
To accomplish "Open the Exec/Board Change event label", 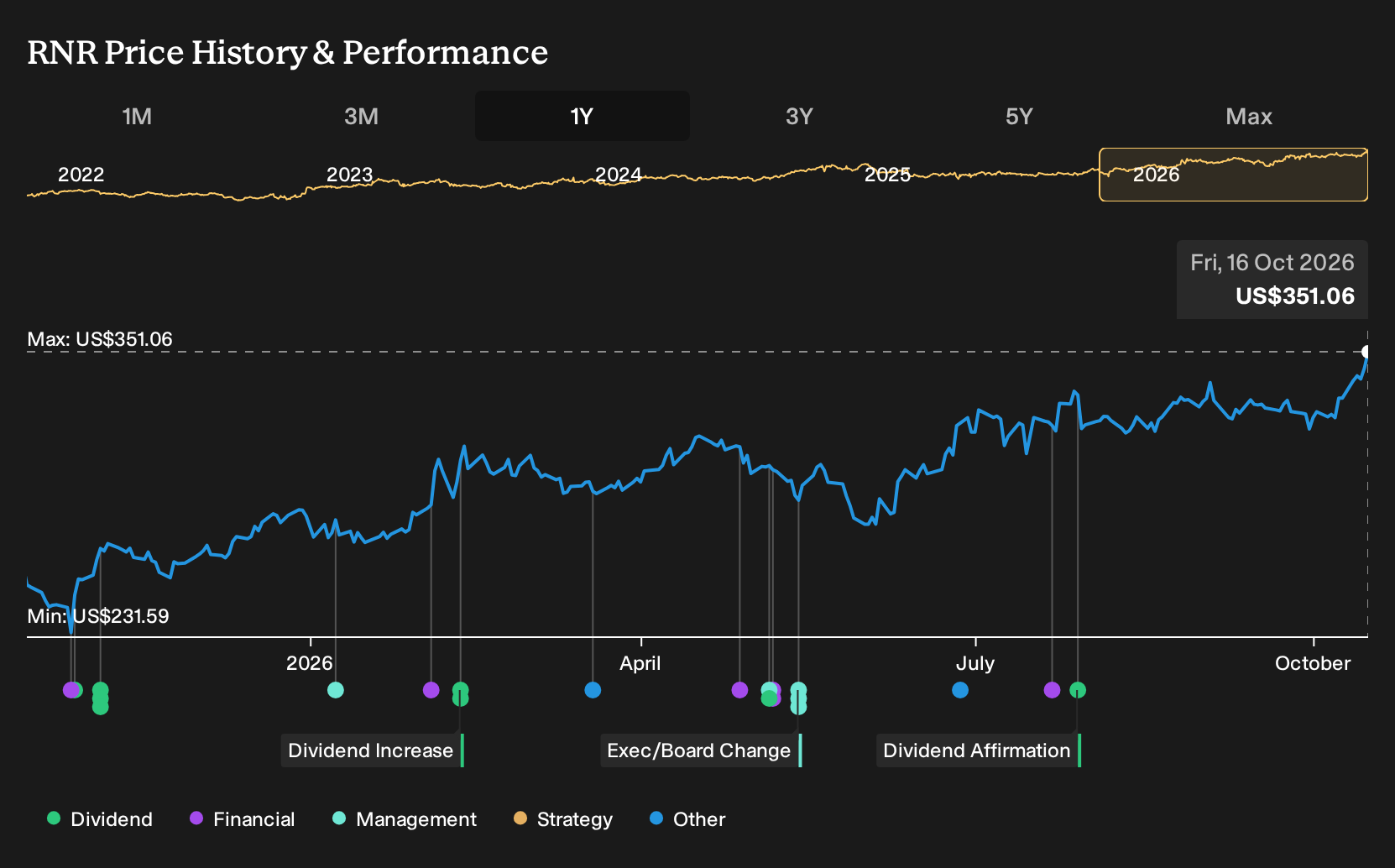I will (701, 750).
